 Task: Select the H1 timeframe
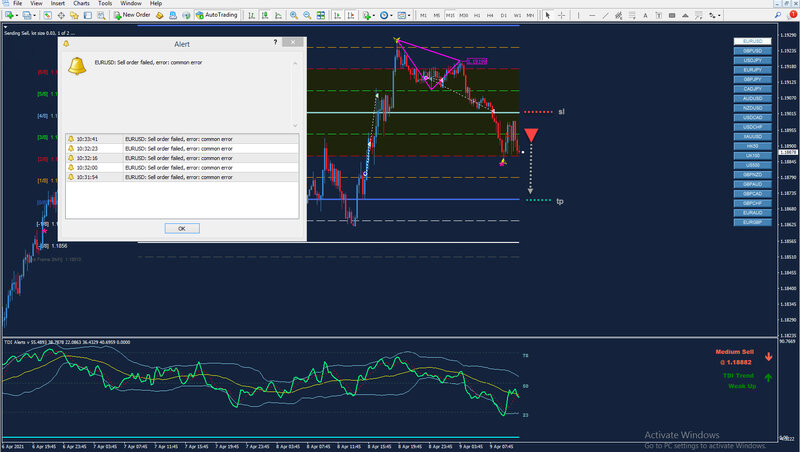click(x=477, y=15)
